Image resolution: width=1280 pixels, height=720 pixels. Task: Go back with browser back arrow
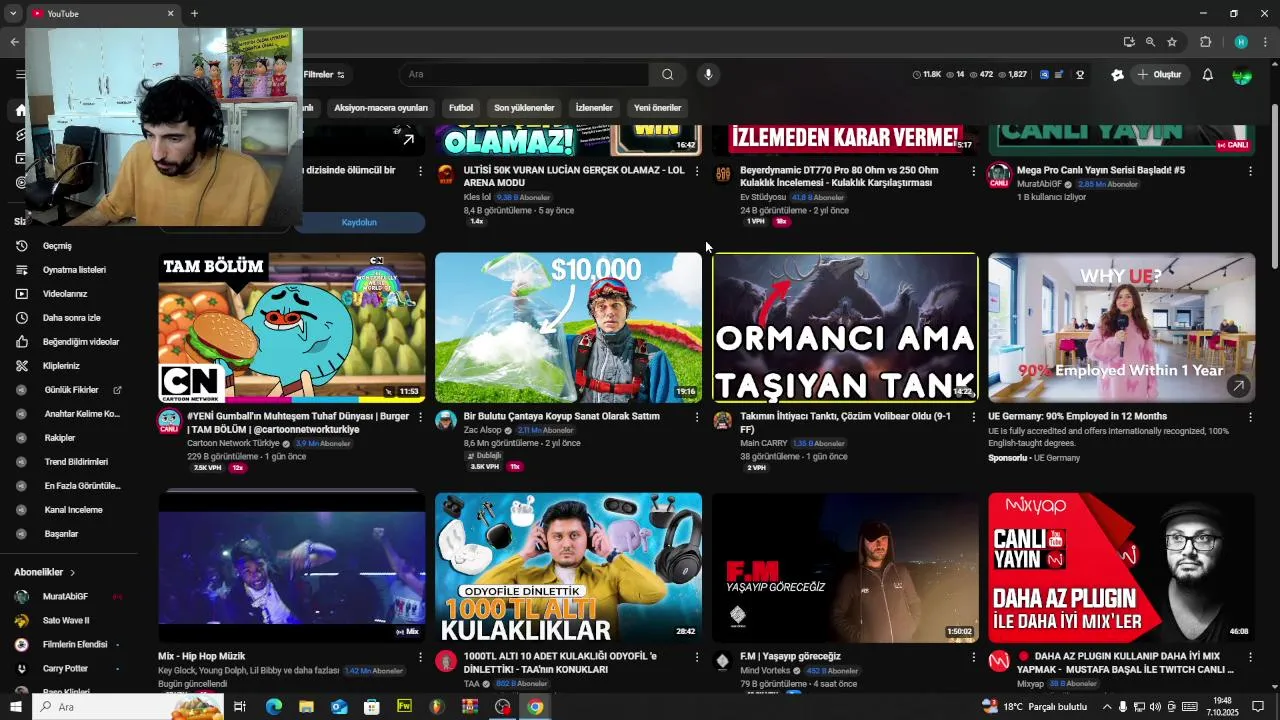(14, 42)
